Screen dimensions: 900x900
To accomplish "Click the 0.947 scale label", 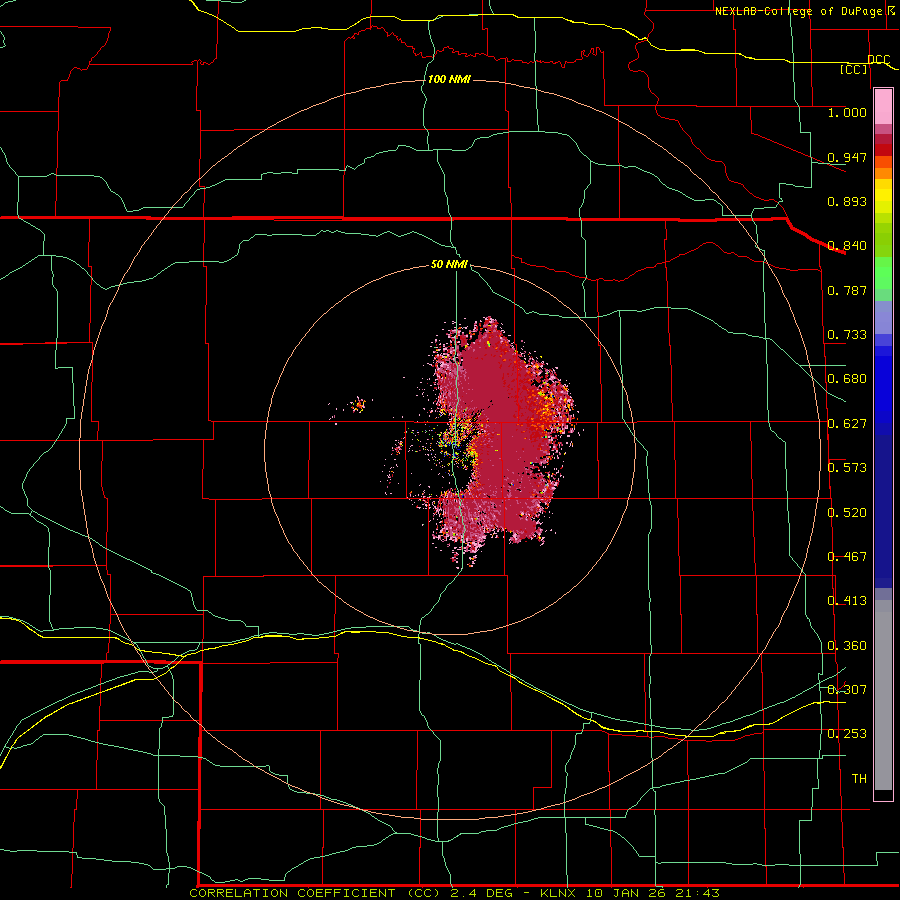I will click(x=847, y=157).
